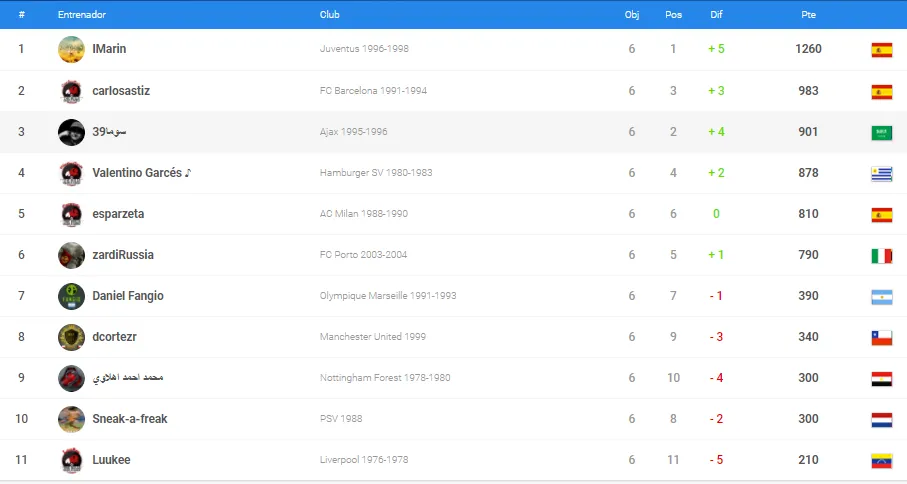Click Spain flag in esparzeta row
This screenshot has height=484, width=907.
point(882,215)
